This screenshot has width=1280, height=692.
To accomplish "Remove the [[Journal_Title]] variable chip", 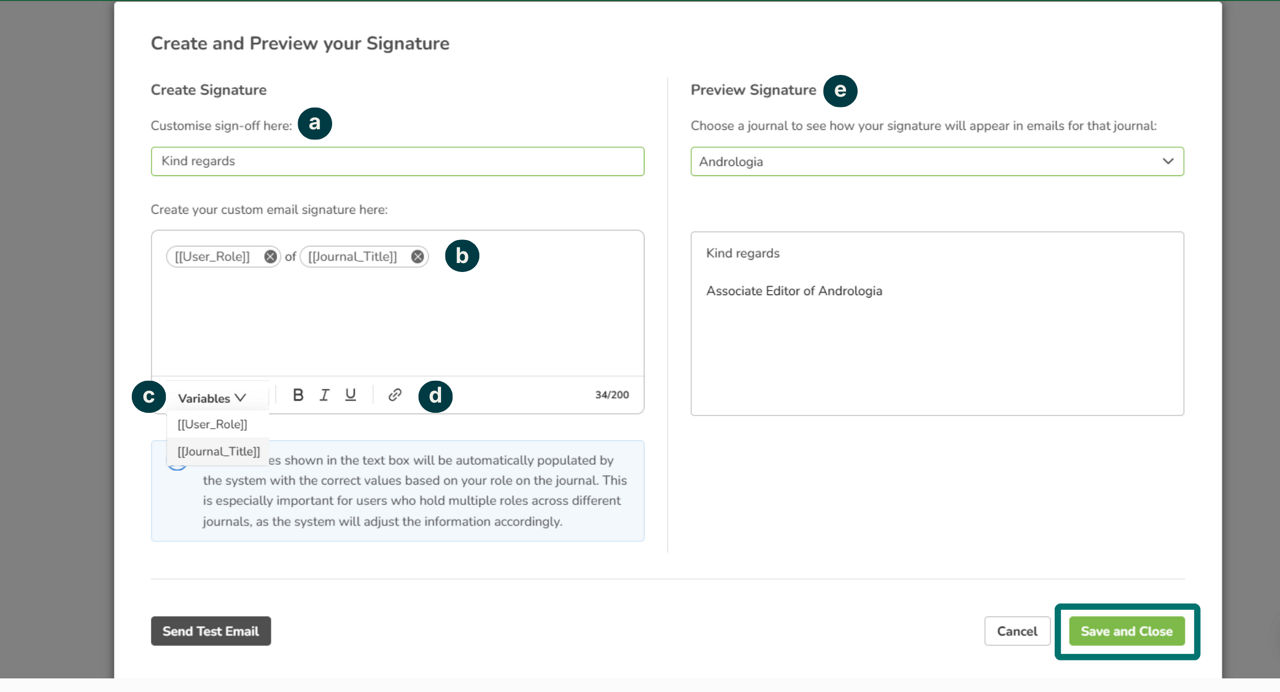I will (x=418, y=257).
